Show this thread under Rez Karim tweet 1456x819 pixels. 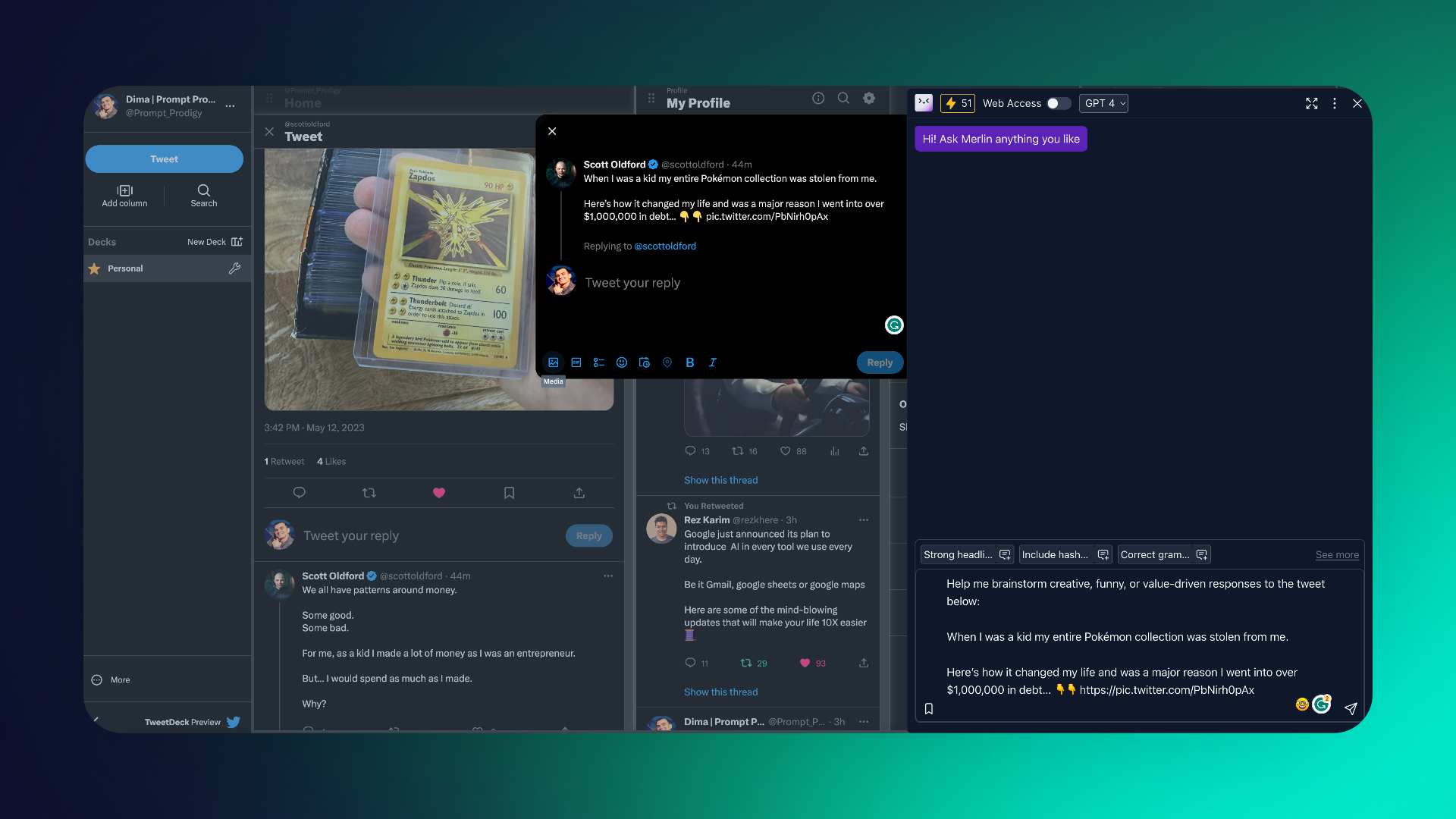tap(720, 692)
